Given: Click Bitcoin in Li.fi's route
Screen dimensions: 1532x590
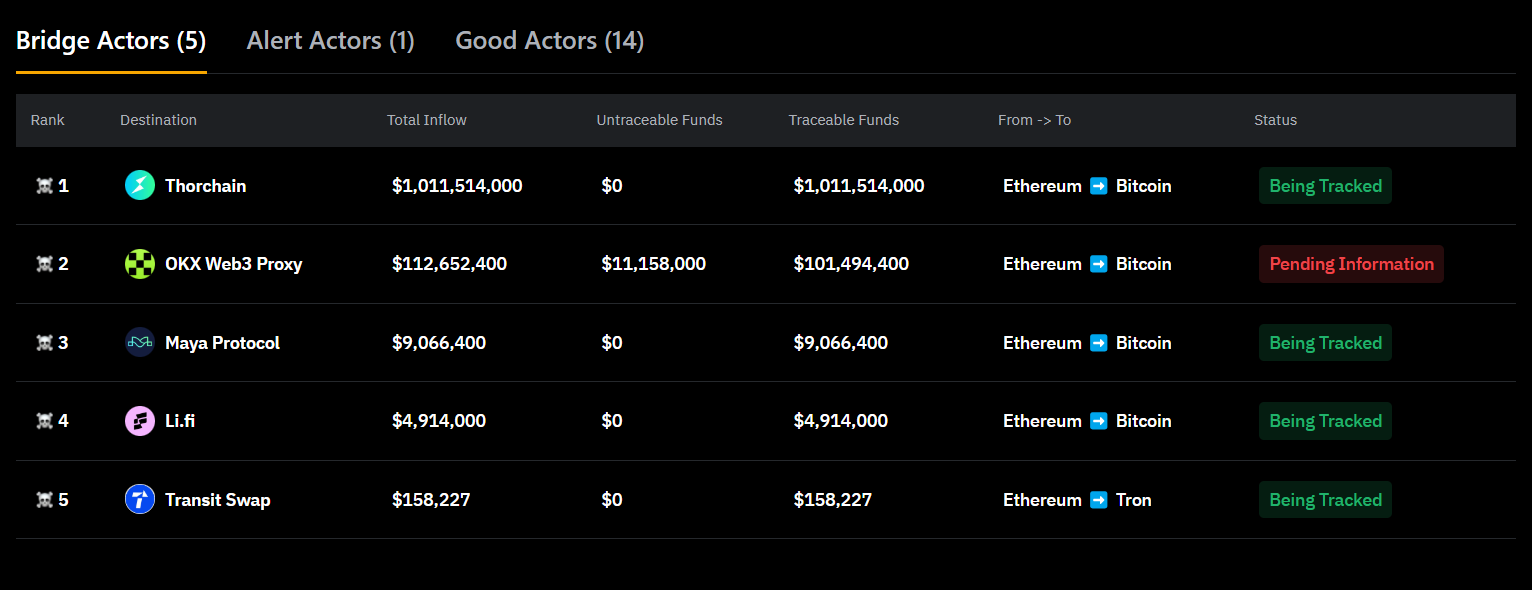Looking at the screenshot, I should [x=1144, y=421].
